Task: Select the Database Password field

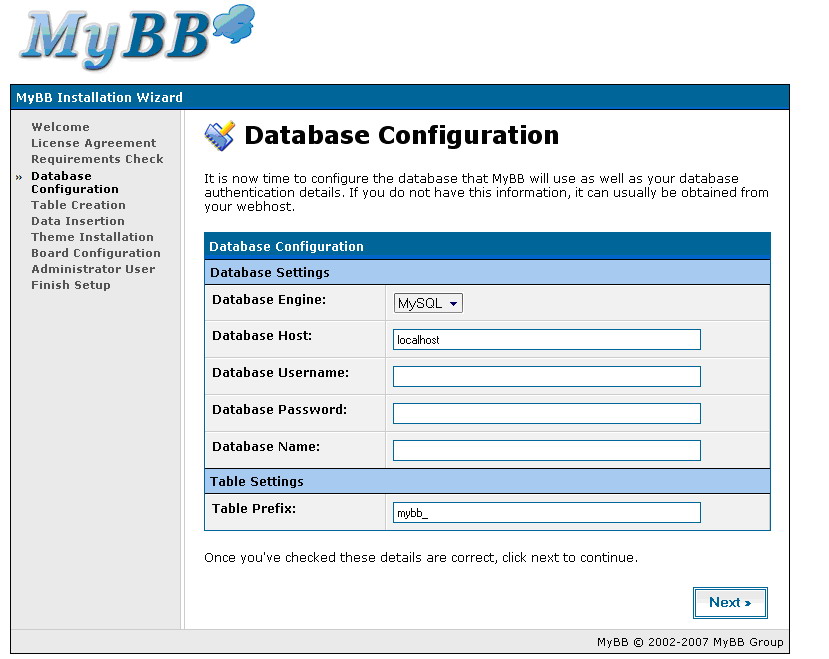Action: pos(547,414)
